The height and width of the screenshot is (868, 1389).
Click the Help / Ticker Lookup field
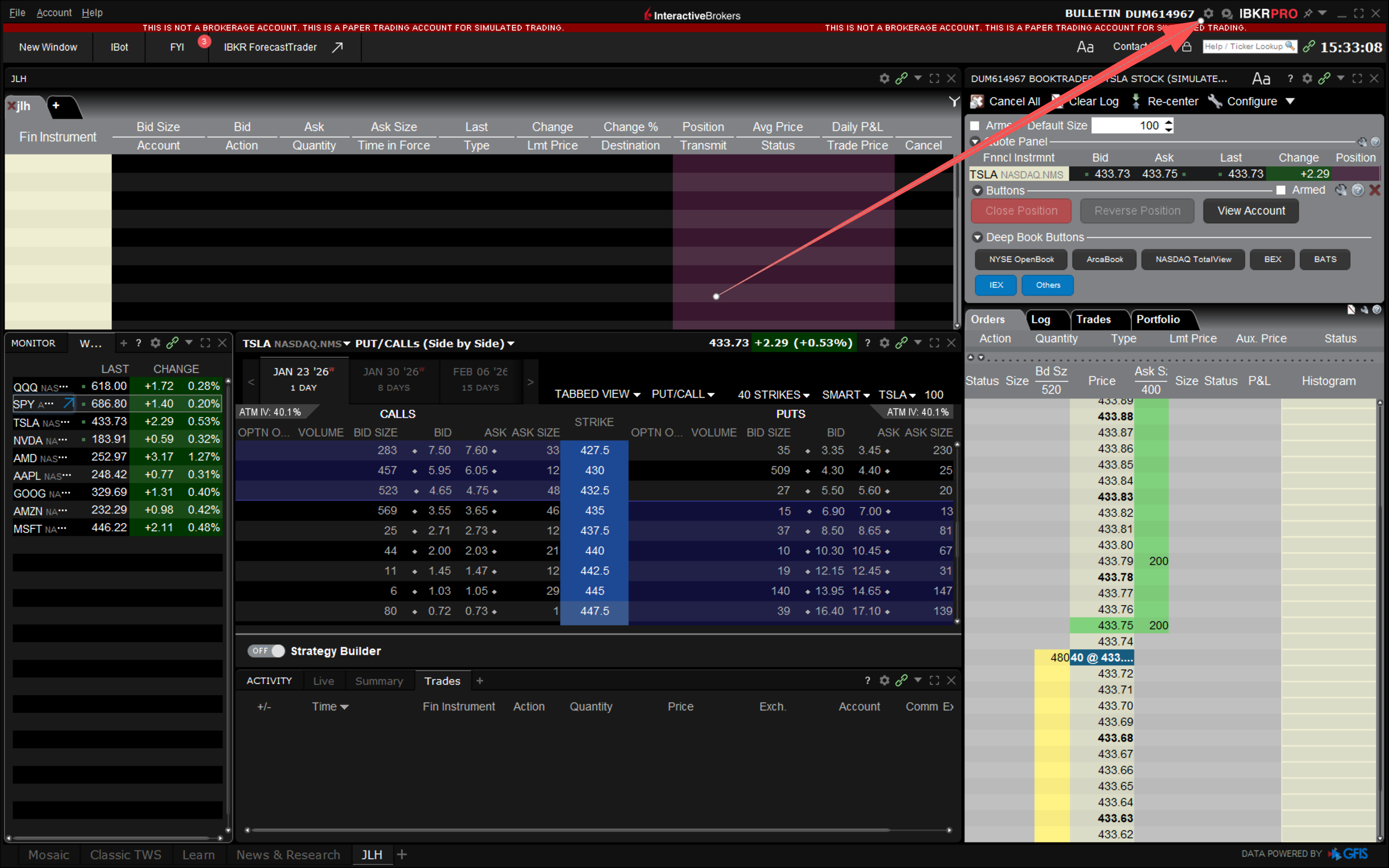(x=1249, y=47)
